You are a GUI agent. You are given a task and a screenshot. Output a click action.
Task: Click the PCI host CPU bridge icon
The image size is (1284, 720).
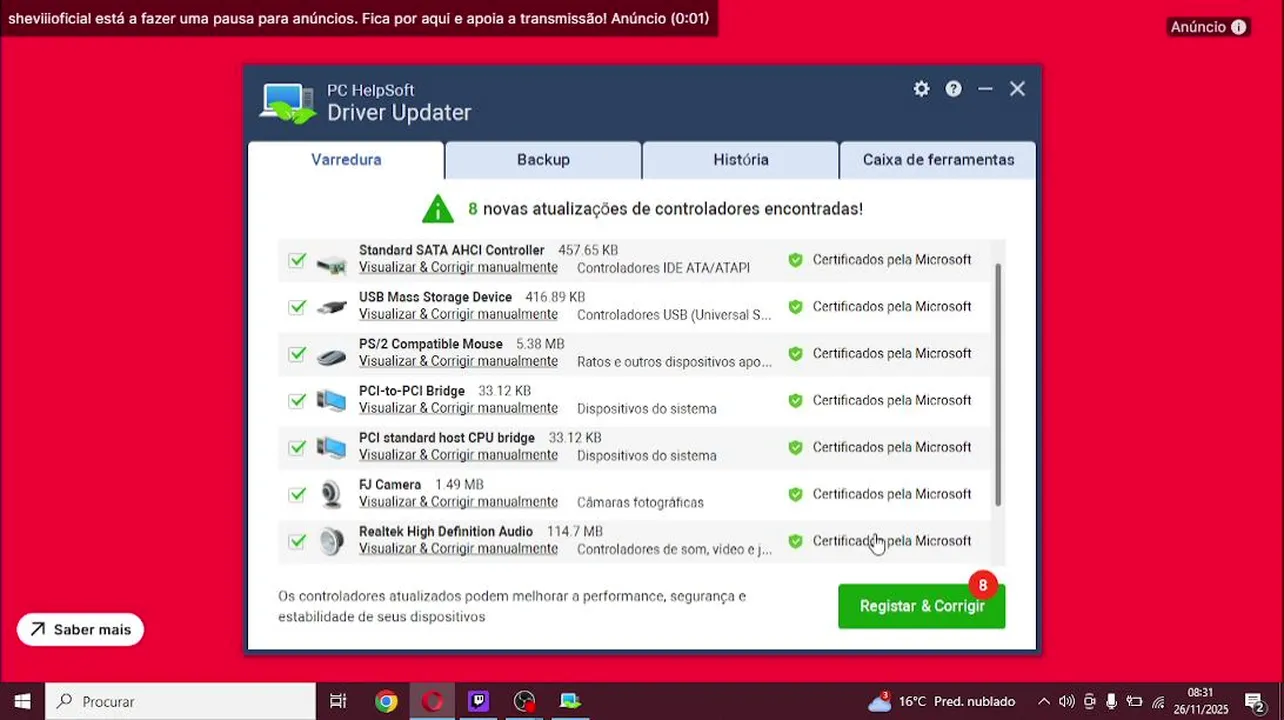[331, 448]
